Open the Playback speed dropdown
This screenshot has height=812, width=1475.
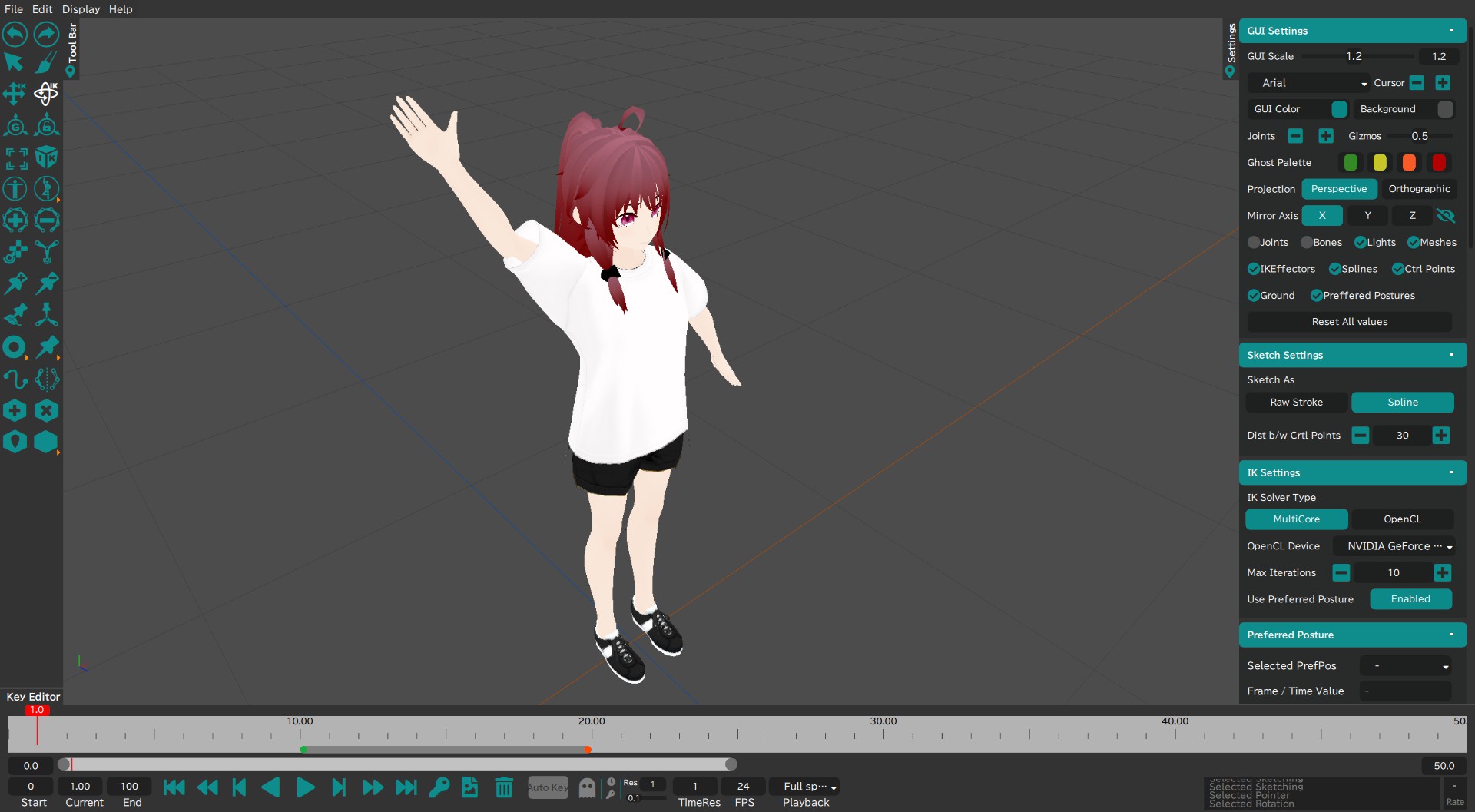[804, 787]
